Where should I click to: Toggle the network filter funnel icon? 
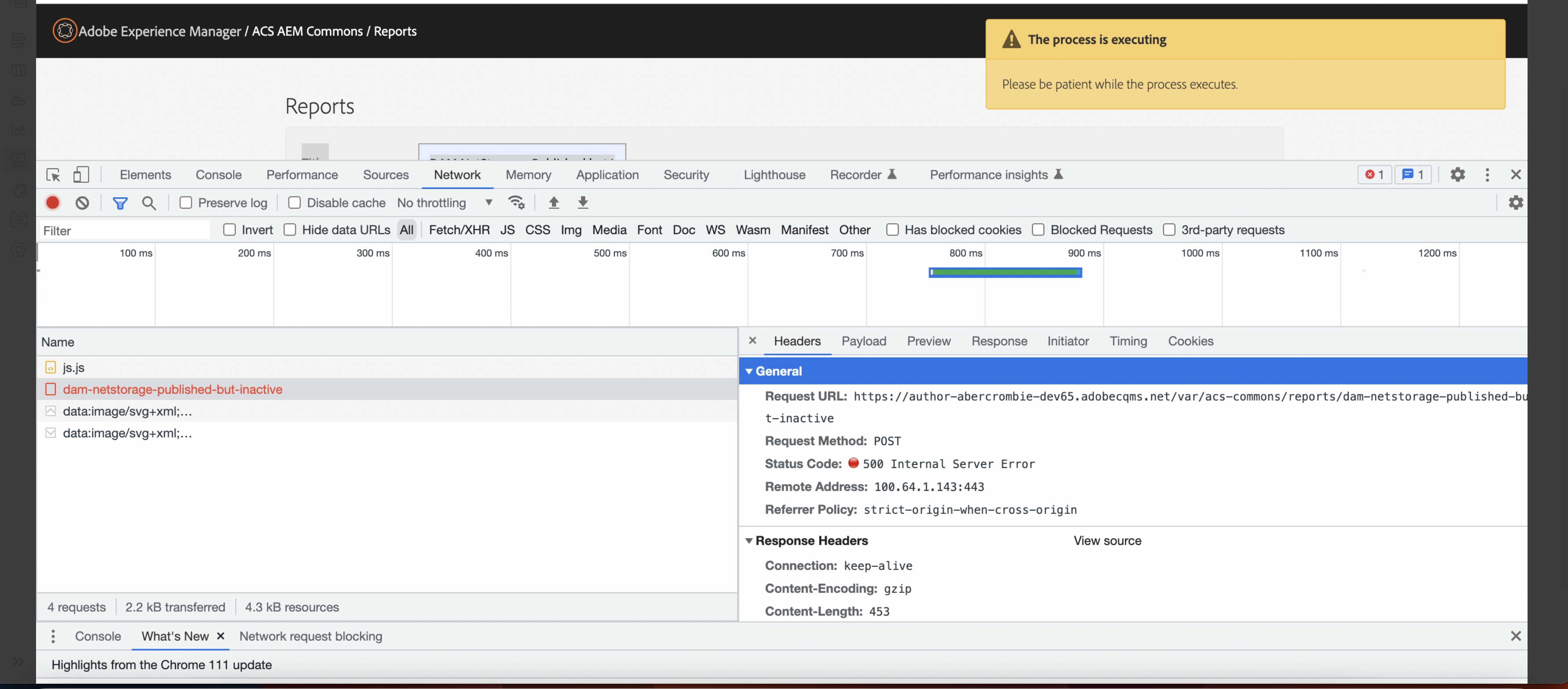coord(120,203)
